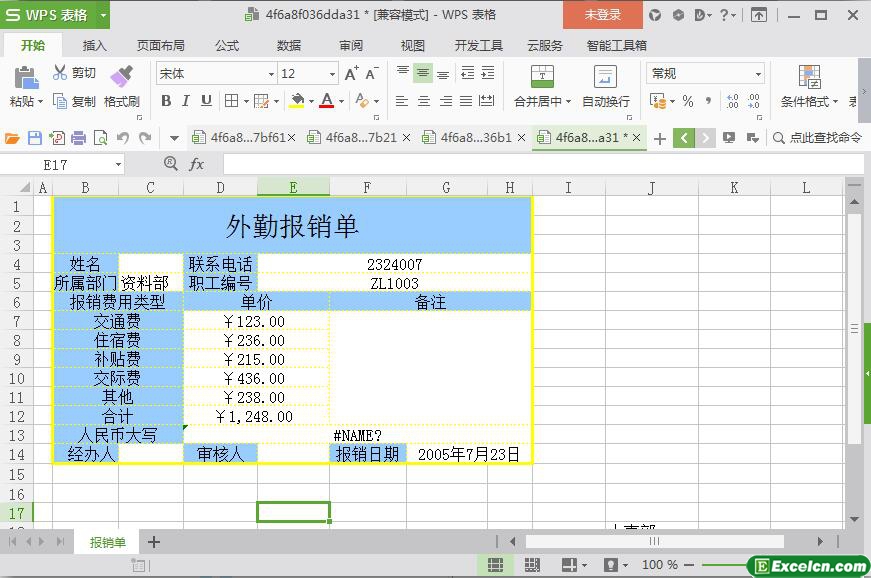Click the 未登录 login button
Screen dimensions: 871x578
point(602,15)
